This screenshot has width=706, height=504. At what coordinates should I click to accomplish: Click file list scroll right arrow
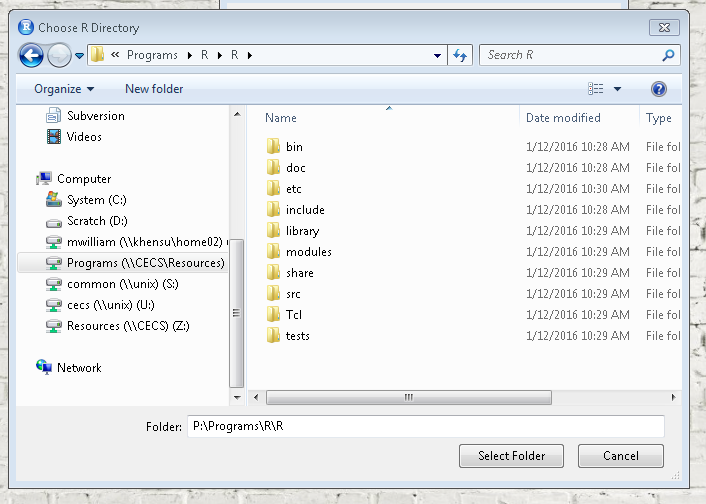click(674, 397)
